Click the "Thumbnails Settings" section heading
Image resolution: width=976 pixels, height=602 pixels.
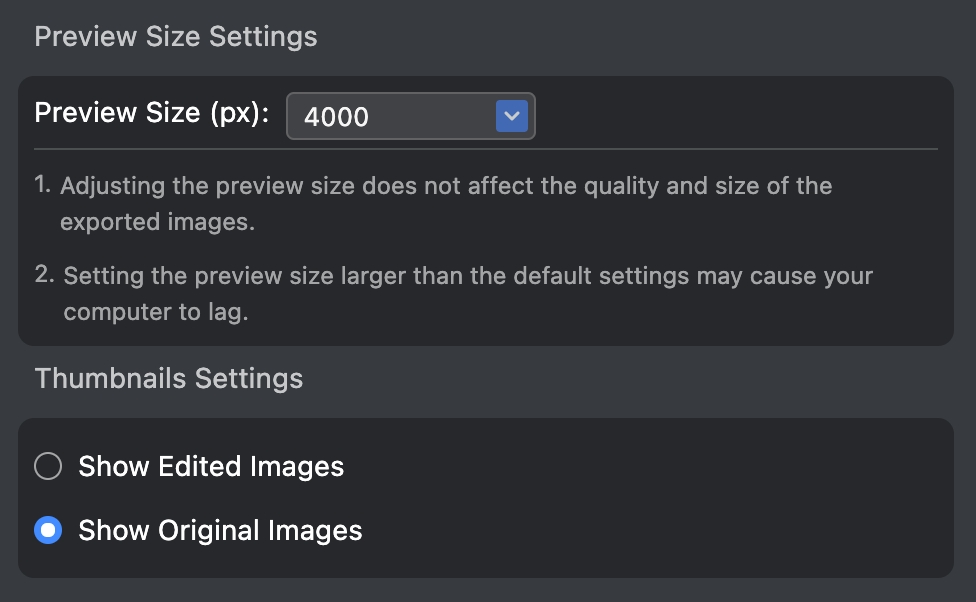click(168, 379)
